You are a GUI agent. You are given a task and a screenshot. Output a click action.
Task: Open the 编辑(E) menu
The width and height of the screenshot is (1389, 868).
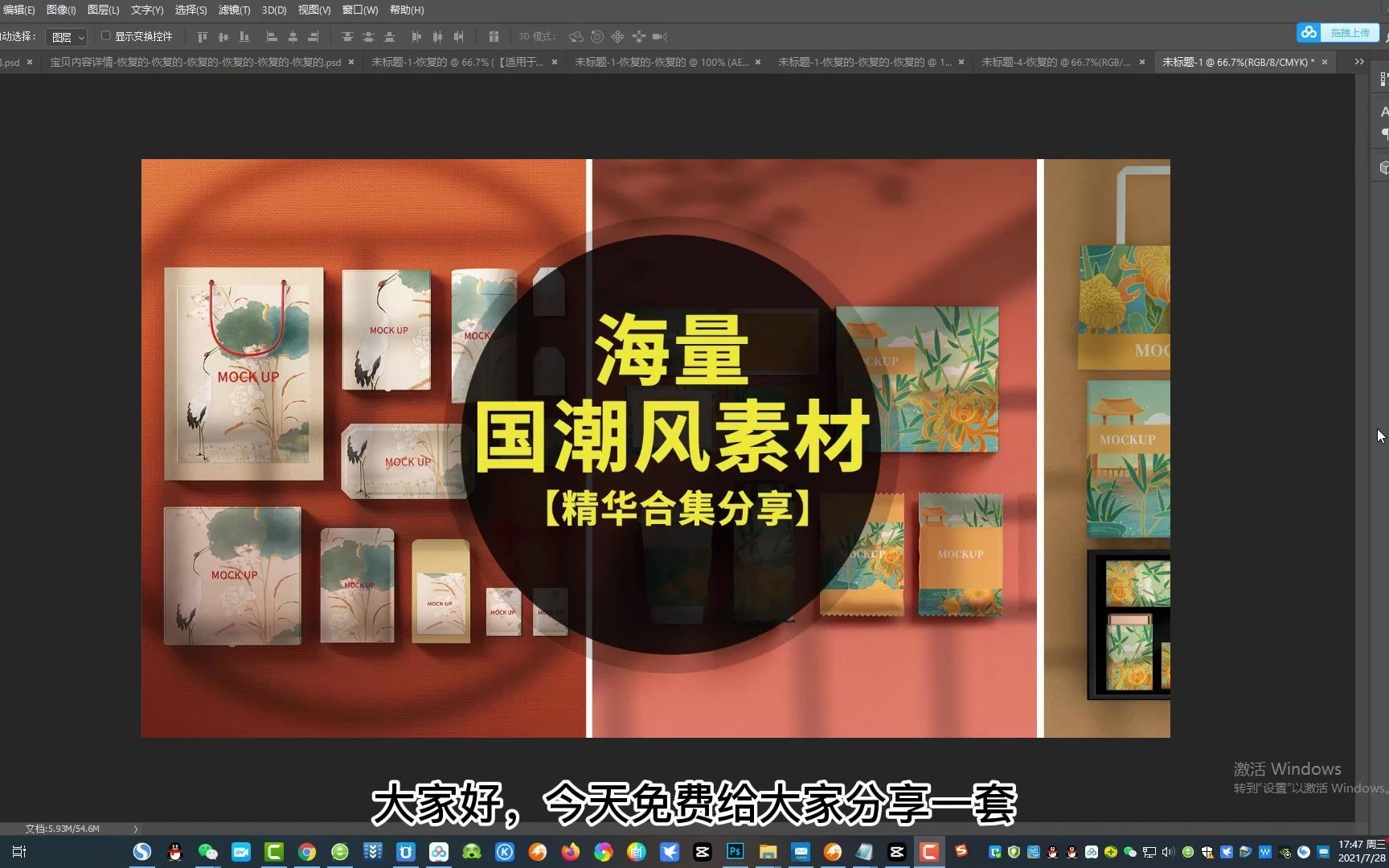pyautogui.click(x=18, y=10)
